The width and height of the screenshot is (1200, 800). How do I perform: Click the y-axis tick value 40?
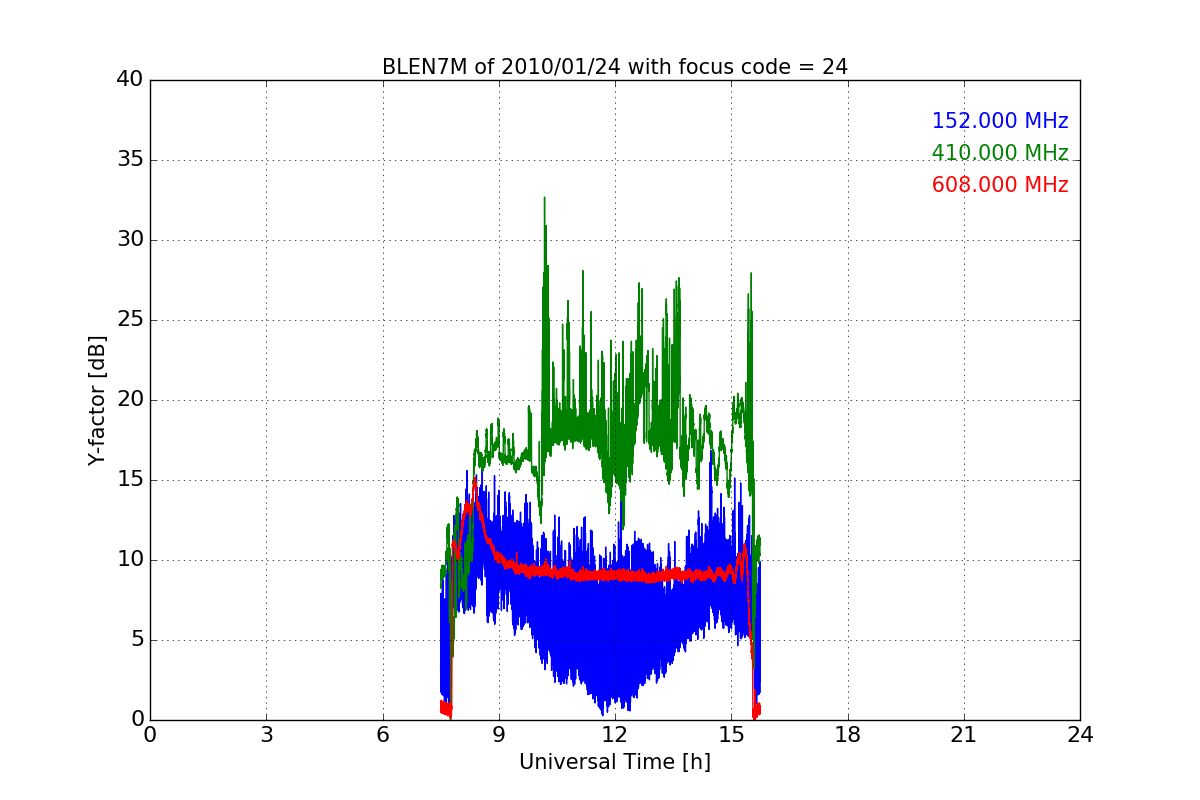pos(130,80)
